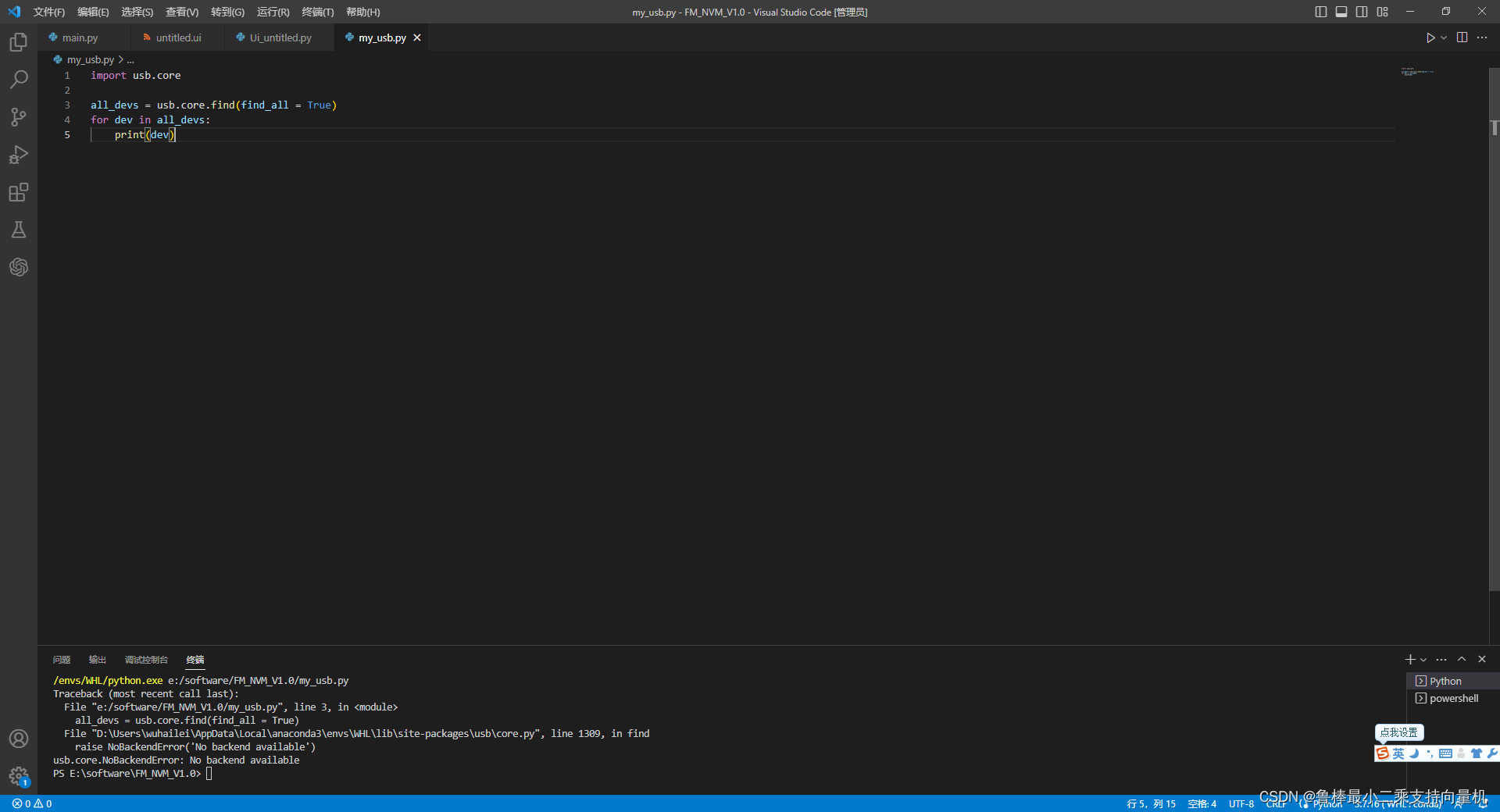Image resolution: width=1500 pixels, height=812 pixels.
Task: Click the VS Code logo in title bar
Action: pos(14,12)
